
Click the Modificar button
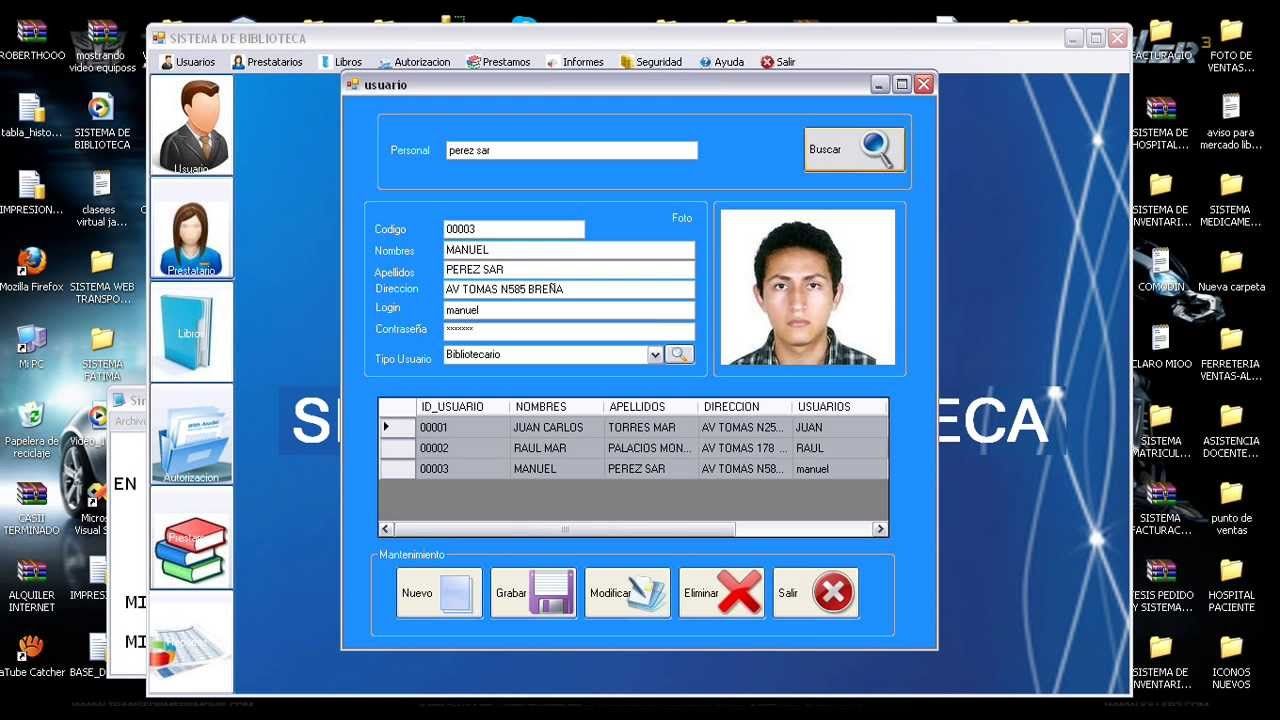627,593
